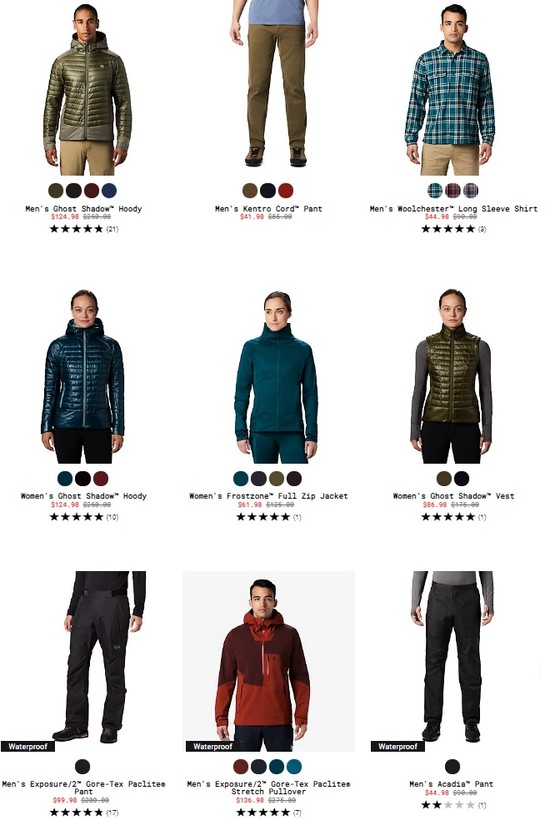The height and width of the screenshot is (820, 550).
Task: Open the Women's Frostzone Full Zip Jacket link
Action: pos(269,496)
